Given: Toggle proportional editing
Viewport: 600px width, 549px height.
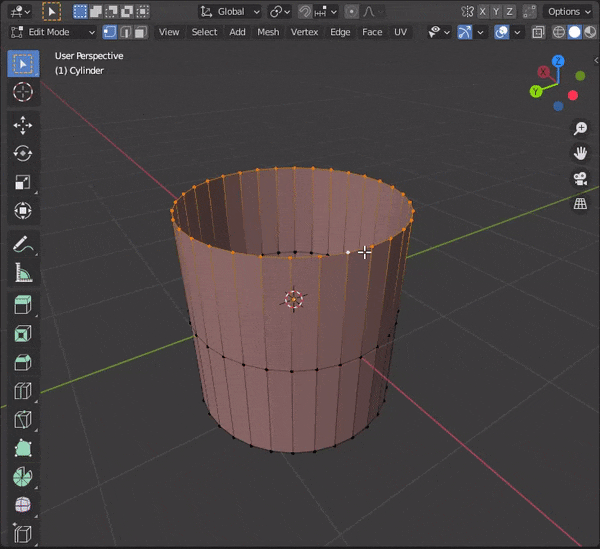Looking at the screenshot, I should click(351, 12).
